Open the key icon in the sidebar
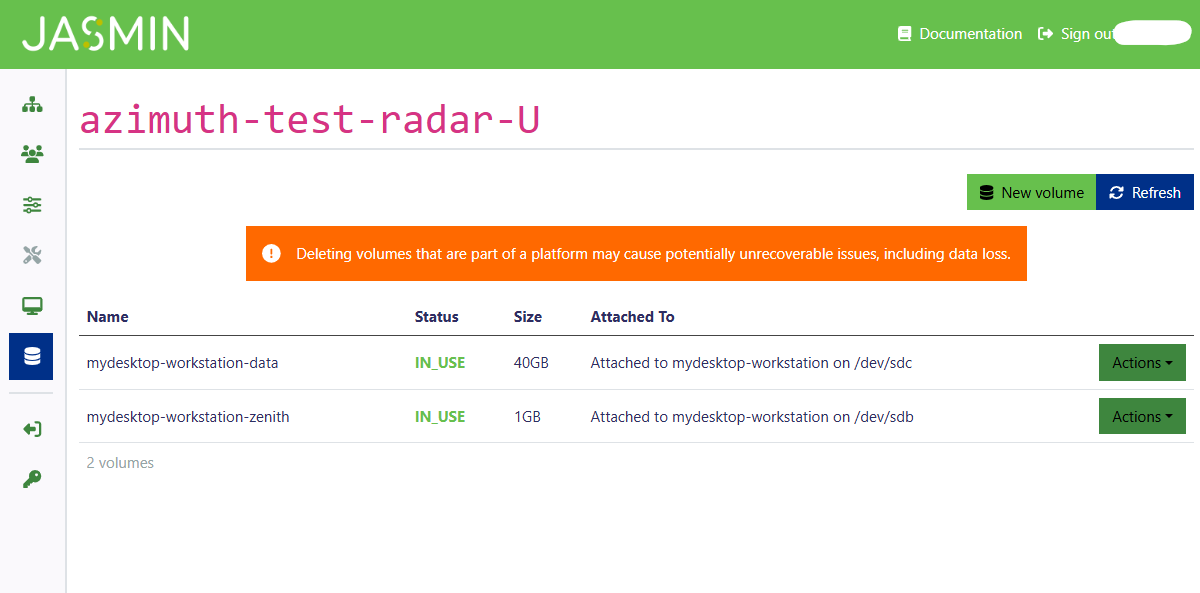Image resolution: width=1200 pixels, height=593 pixels. click(x=32, y=480)
